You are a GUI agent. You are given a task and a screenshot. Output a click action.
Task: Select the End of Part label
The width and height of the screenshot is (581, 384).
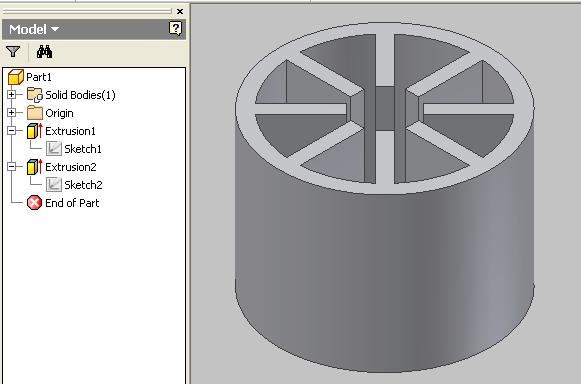click(72, 203)
